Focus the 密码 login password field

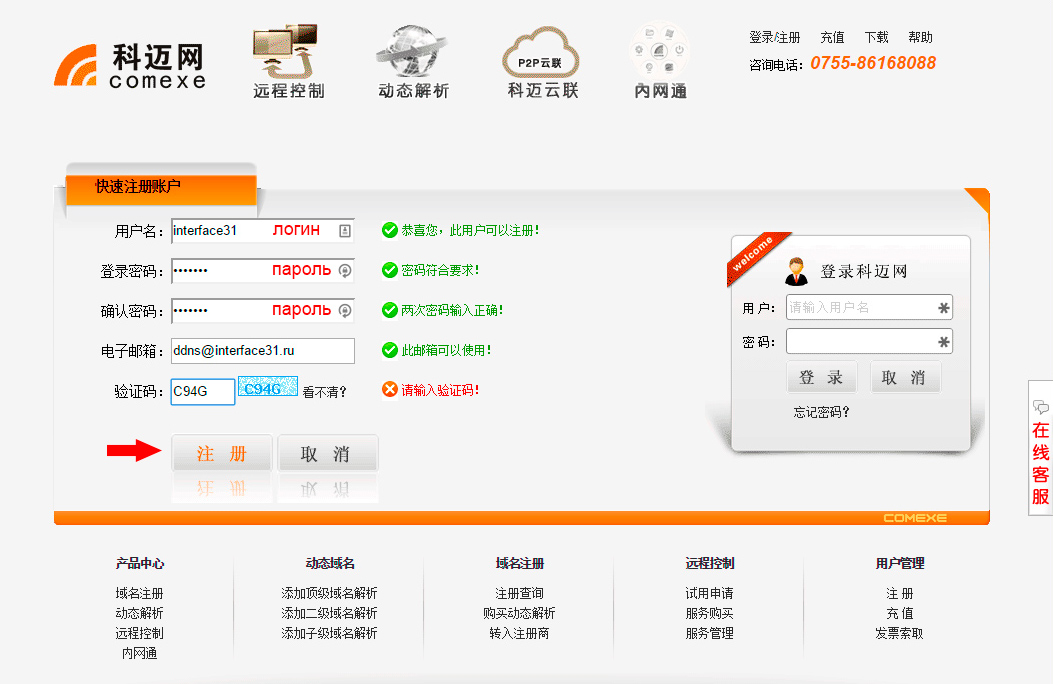[x=869, y=341]
